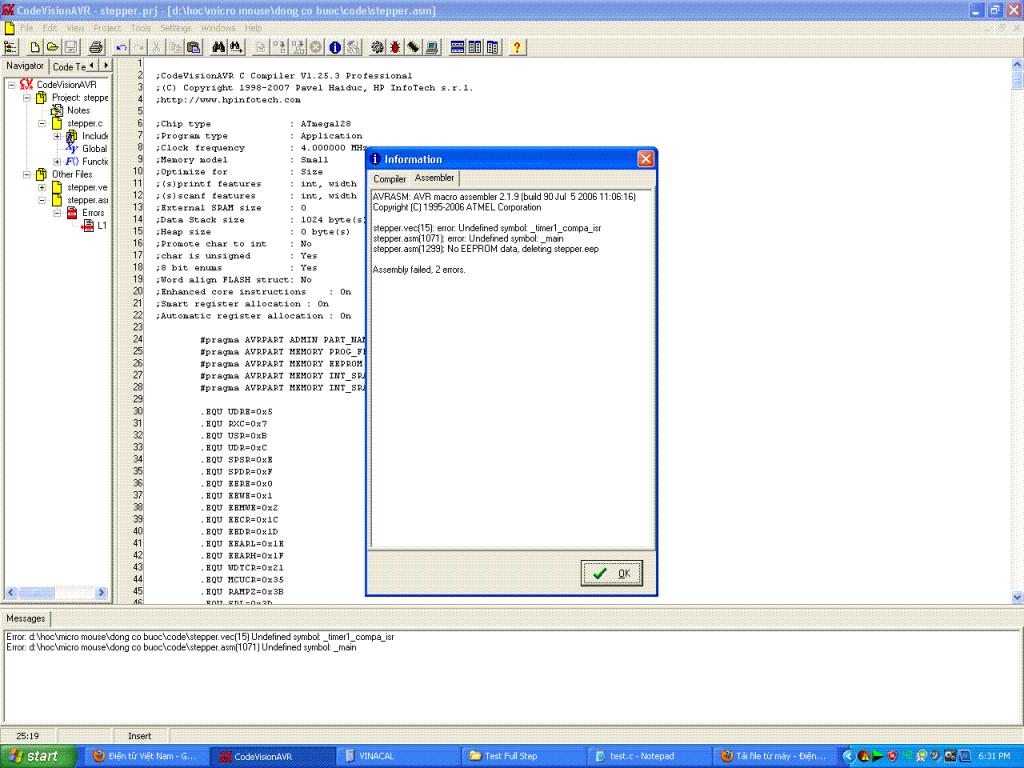Collapse the stepper.c tree node

pyautogui.click(x=42, y=123)
